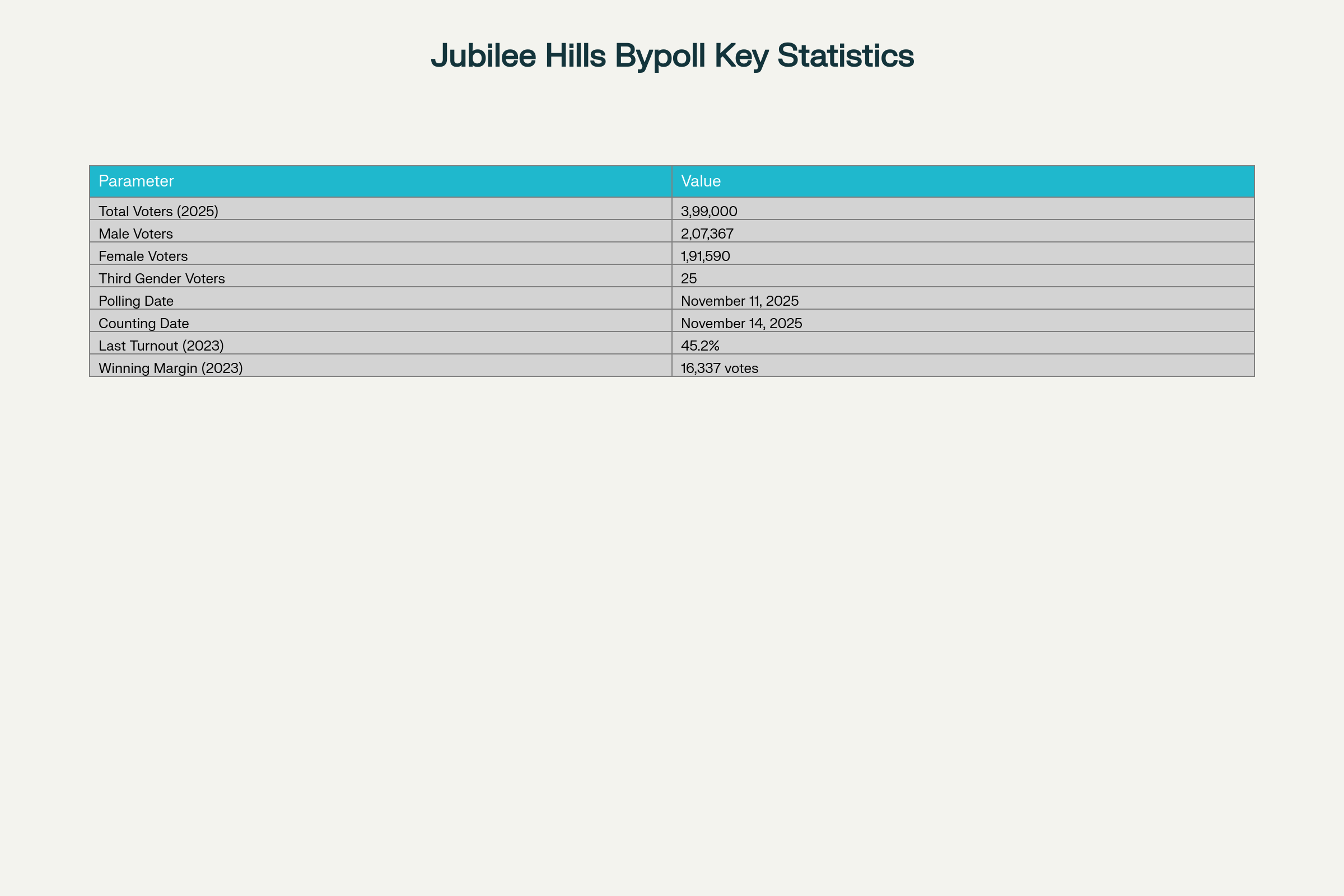Click the value 25 cell
This screenshot has width=1344, height=896.
689,278
